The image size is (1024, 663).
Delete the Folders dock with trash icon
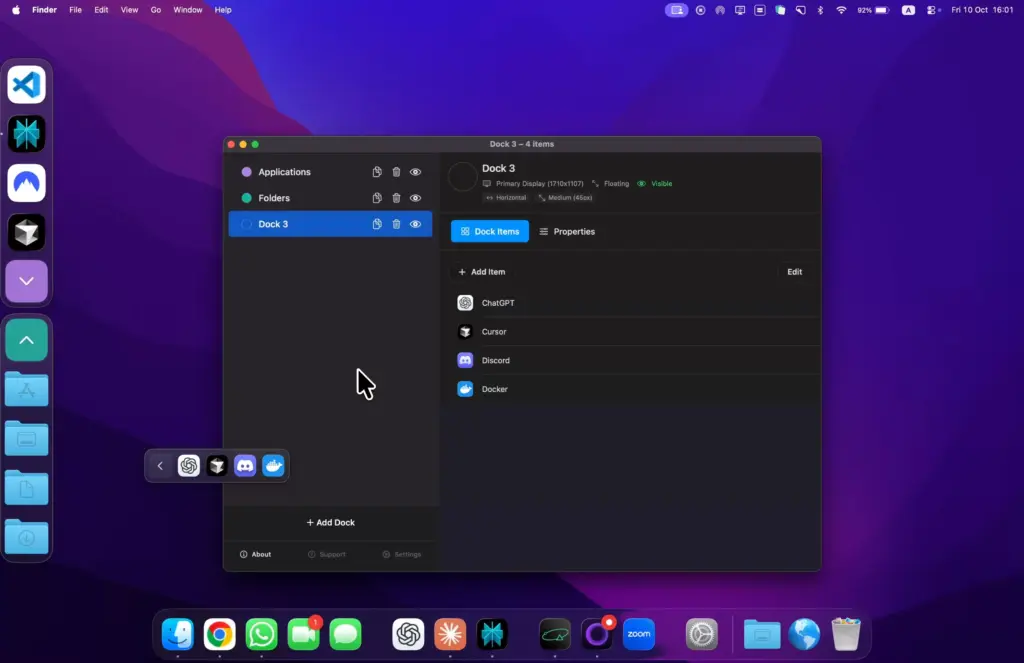click(396, 198)
